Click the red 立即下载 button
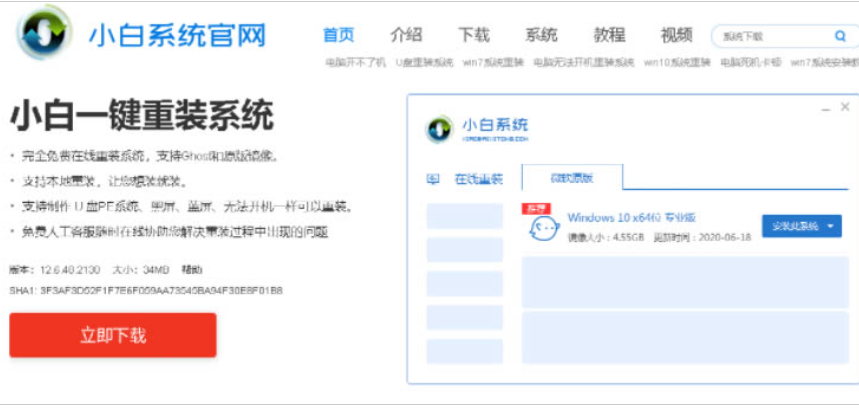 pyautogui.click(x=113, y=335)
